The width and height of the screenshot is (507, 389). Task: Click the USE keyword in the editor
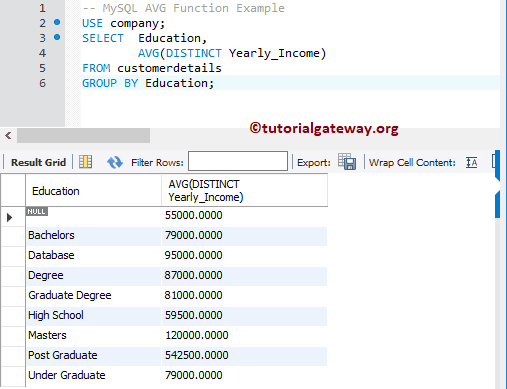pyautogui.click(x=92, y=23)
